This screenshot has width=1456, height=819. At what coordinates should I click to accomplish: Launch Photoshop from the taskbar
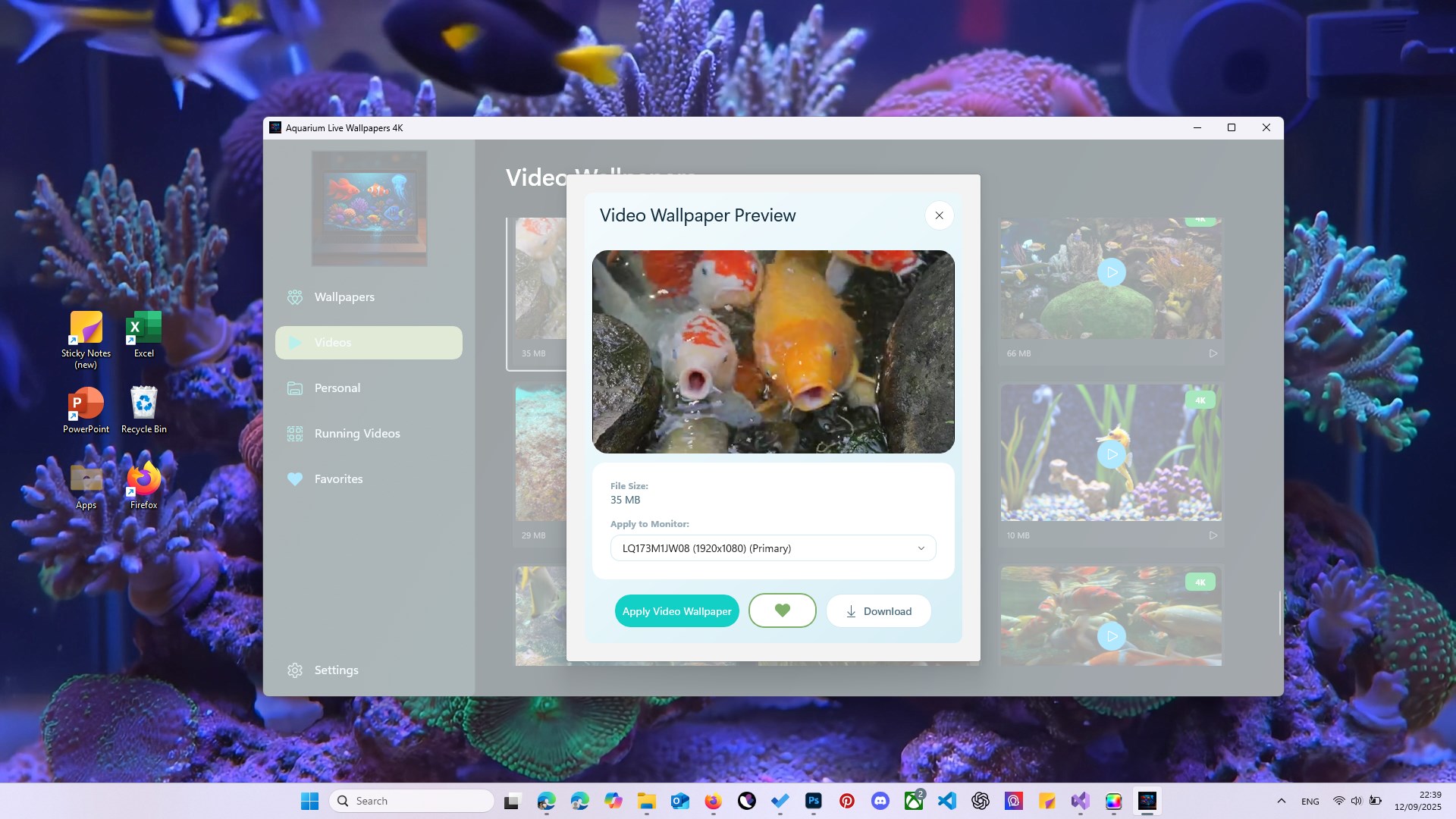tap(812, 800)
